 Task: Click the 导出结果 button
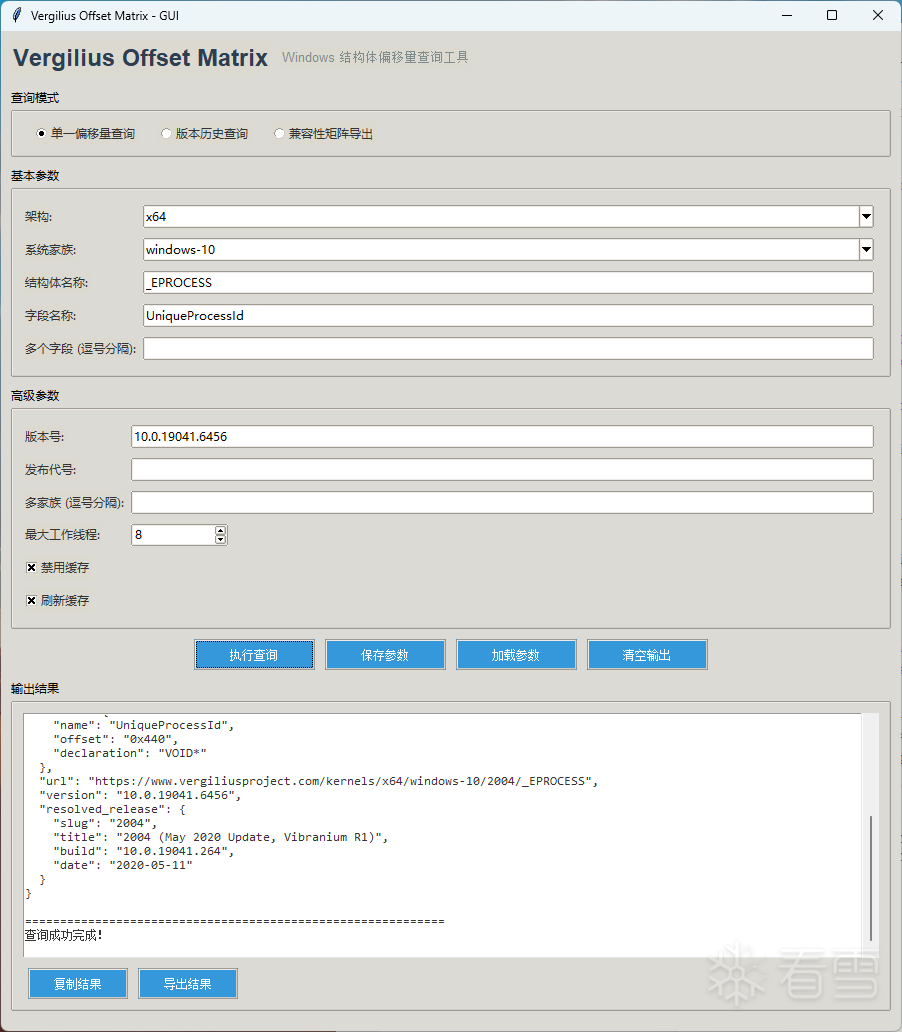tap(188, 984)
